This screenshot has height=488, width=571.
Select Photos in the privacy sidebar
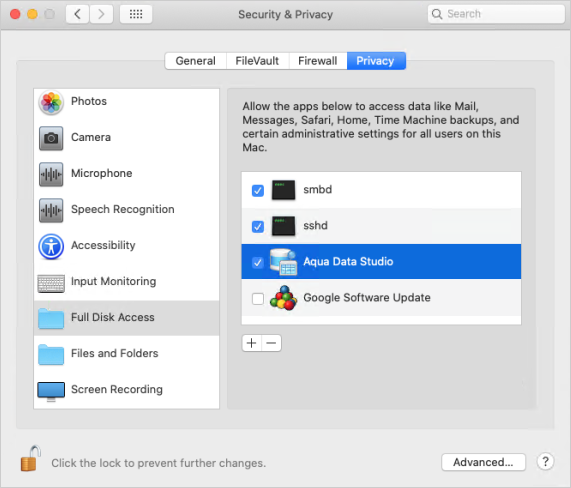point(126,102)
